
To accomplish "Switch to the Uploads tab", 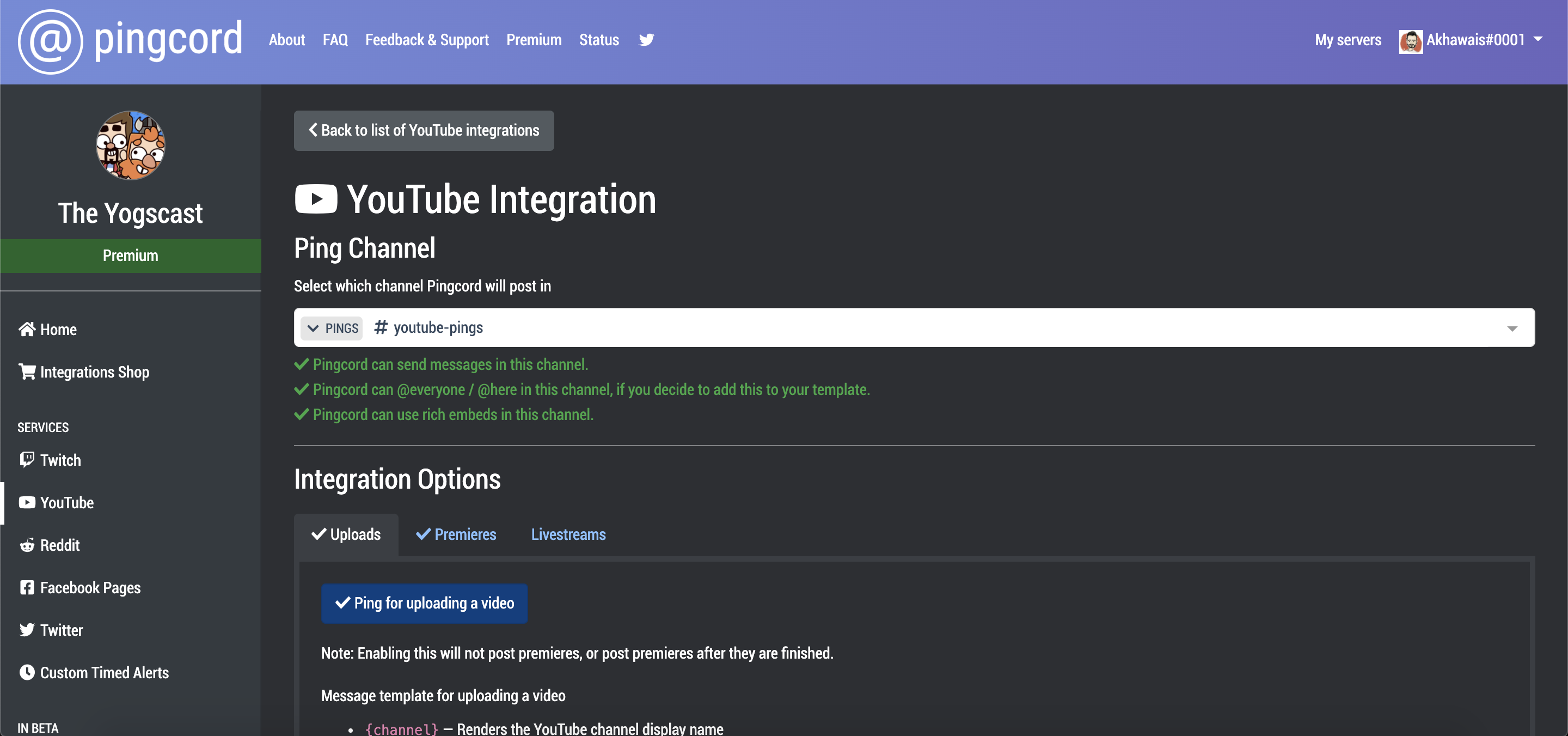I will [x=346, y=534].
